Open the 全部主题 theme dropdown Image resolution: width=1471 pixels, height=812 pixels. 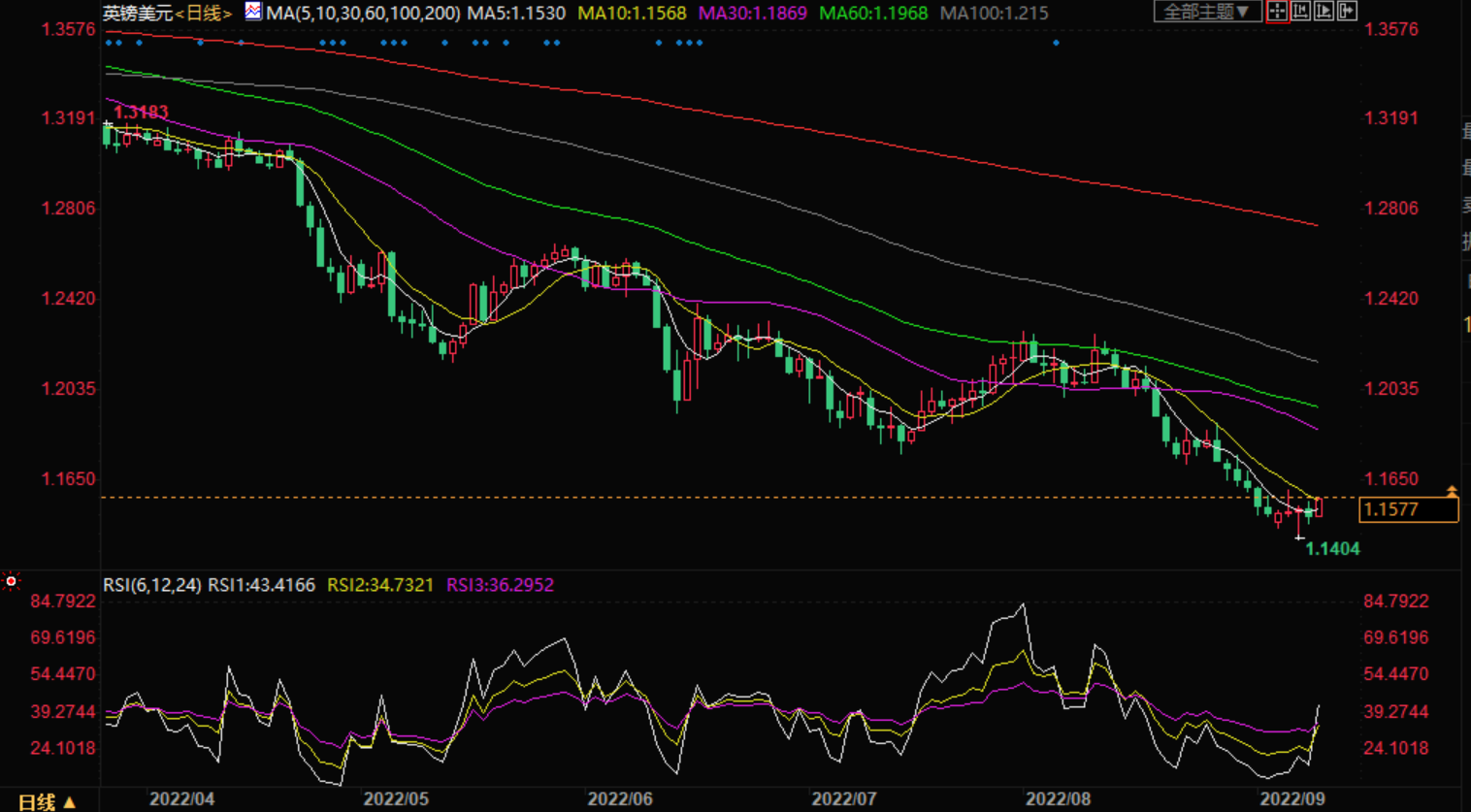pyautogui.click(x=1207, y=12)
